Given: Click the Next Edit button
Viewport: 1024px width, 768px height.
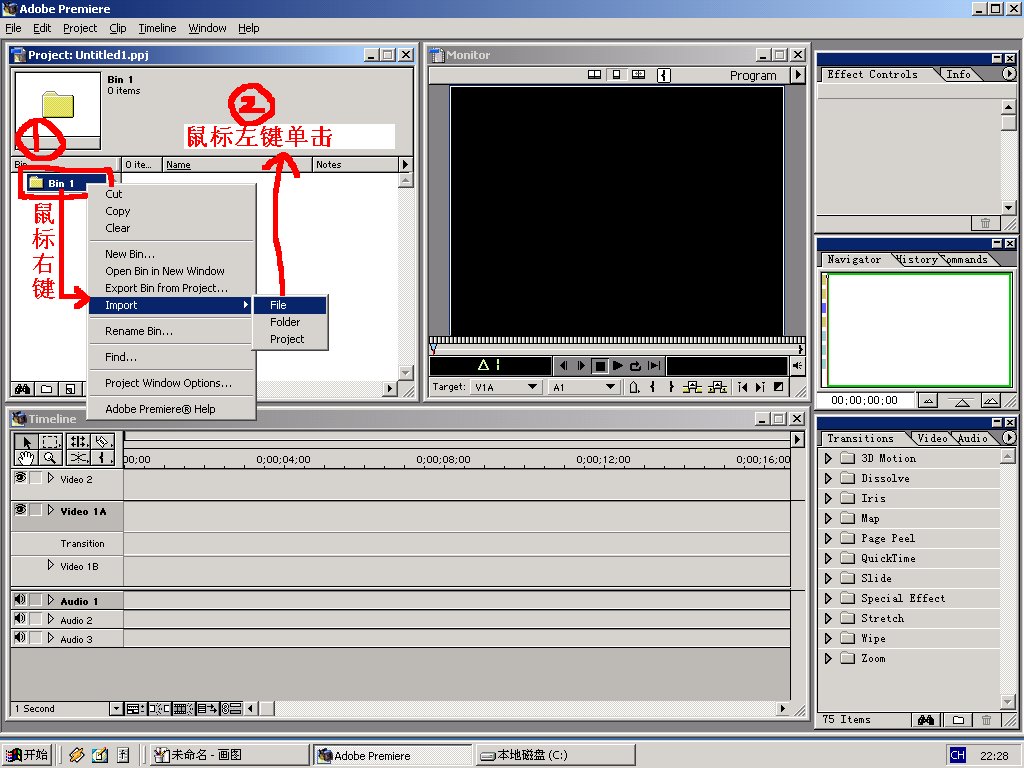Looking at the screenshot, I should tap(760, 387).
